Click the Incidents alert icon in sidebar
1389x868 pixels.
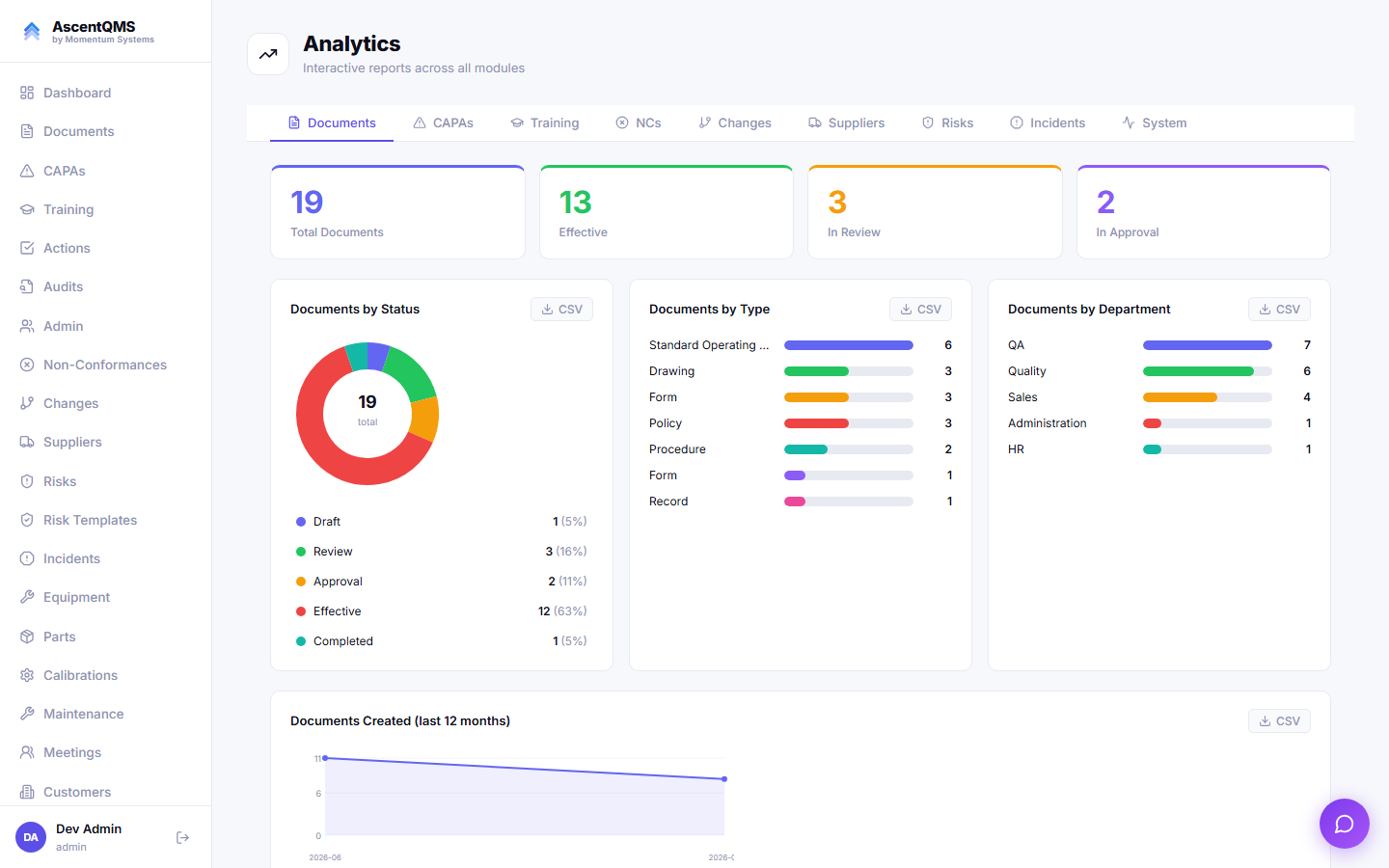[x=27, y=558]
